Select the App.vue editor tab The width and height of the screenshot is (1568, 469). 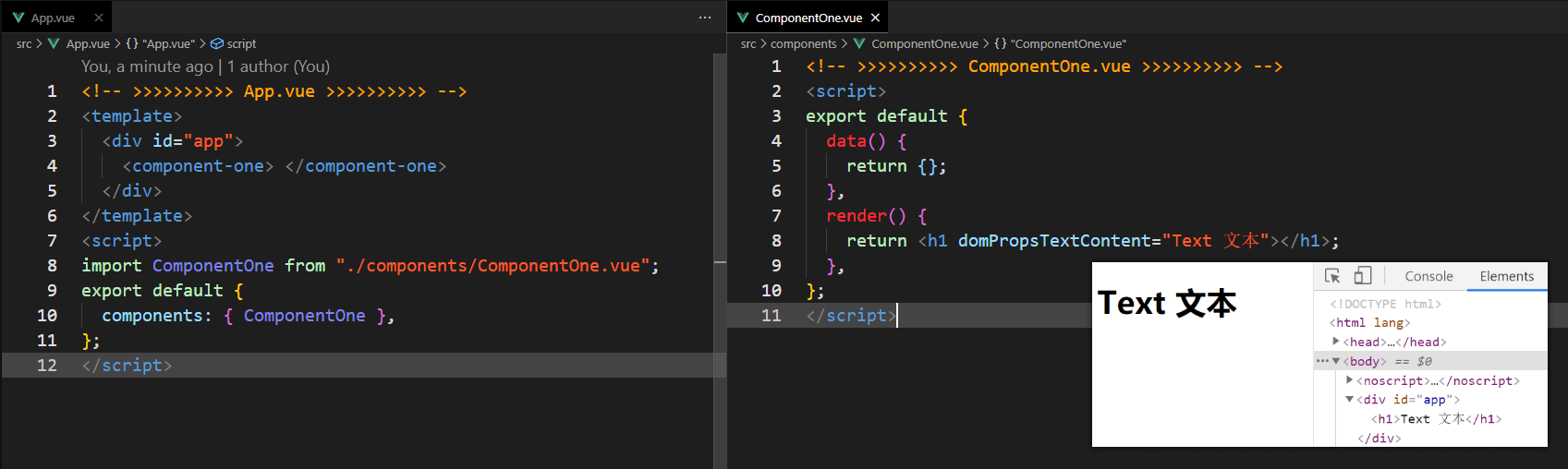click(x=56, y=18)
